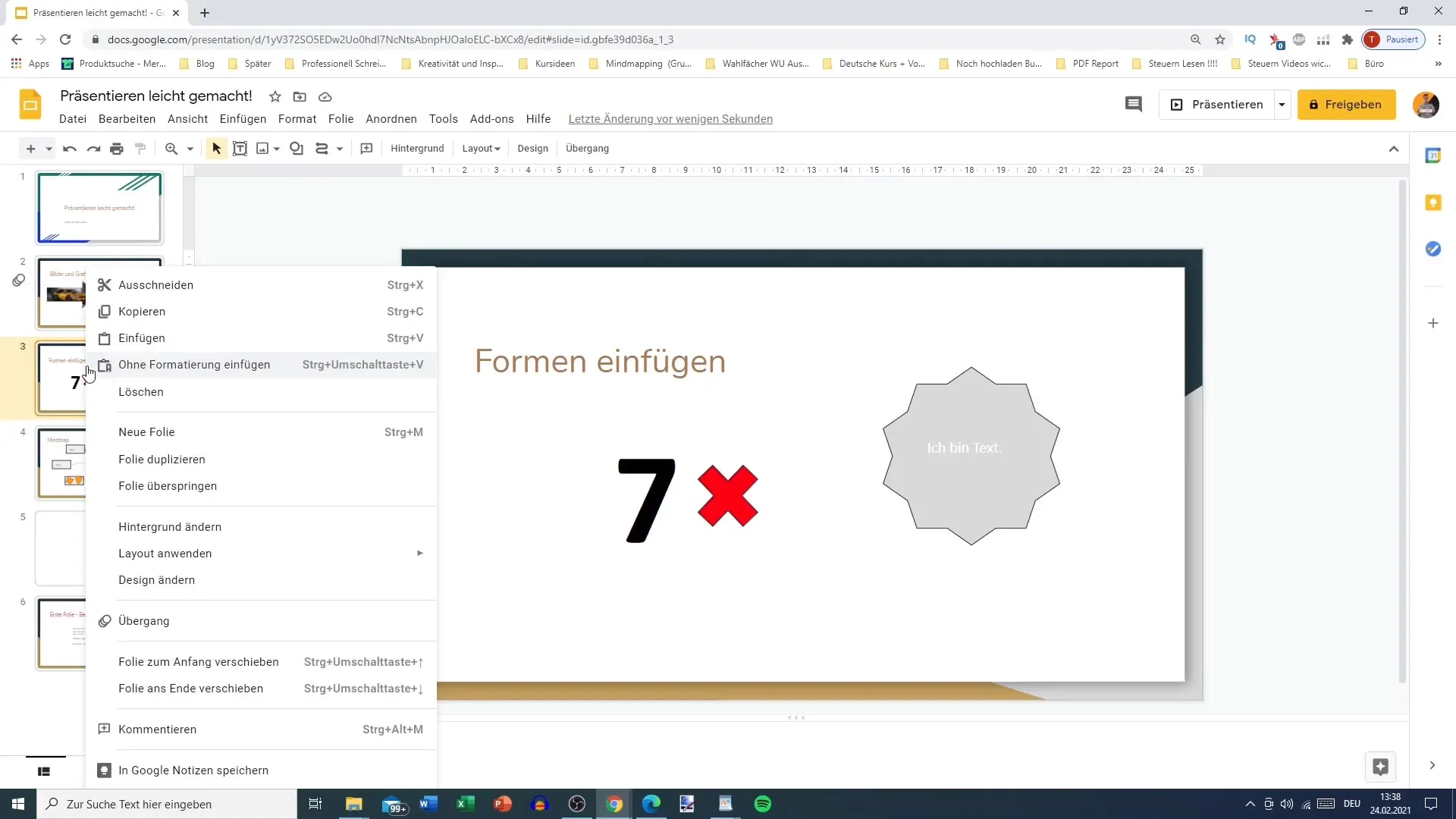Click the Hintergrund color swatch button
Screen dimensions: 1456x819
click(x=418, y=148)
